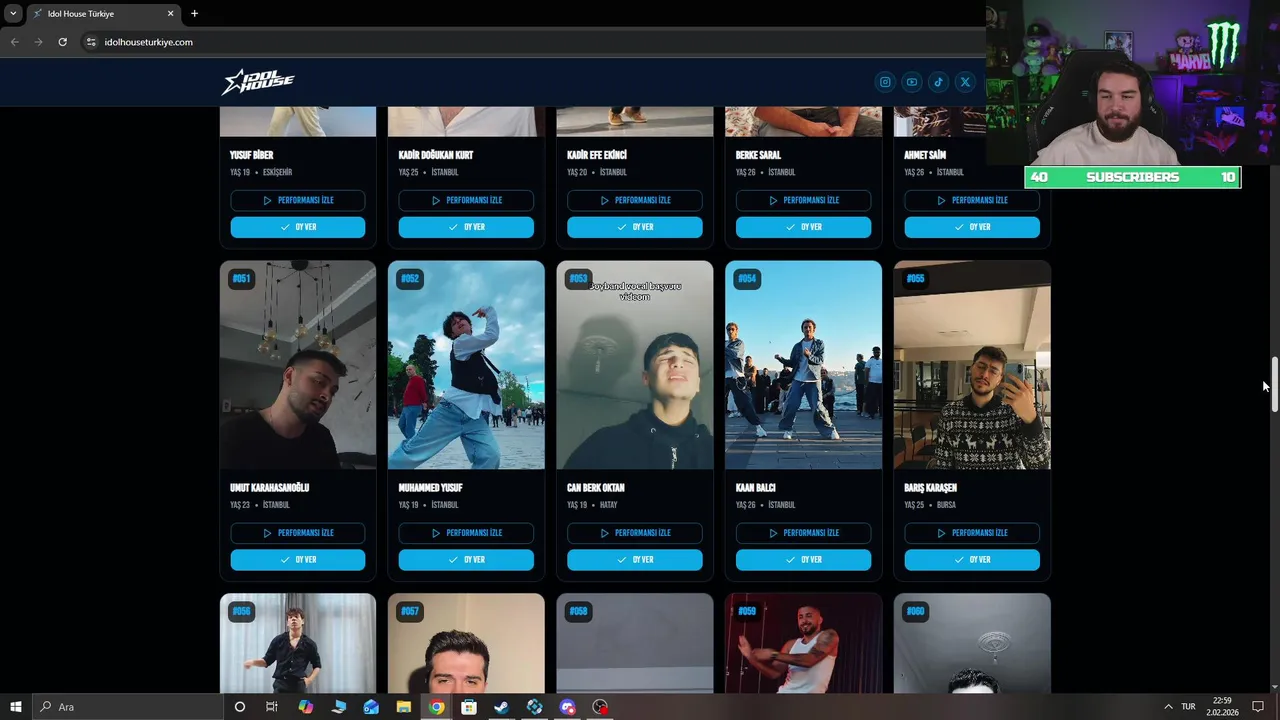Viewport: 1280px width, 720px height.
Task: Open Idol House TikTok icon in header
Action: point(938,82)
